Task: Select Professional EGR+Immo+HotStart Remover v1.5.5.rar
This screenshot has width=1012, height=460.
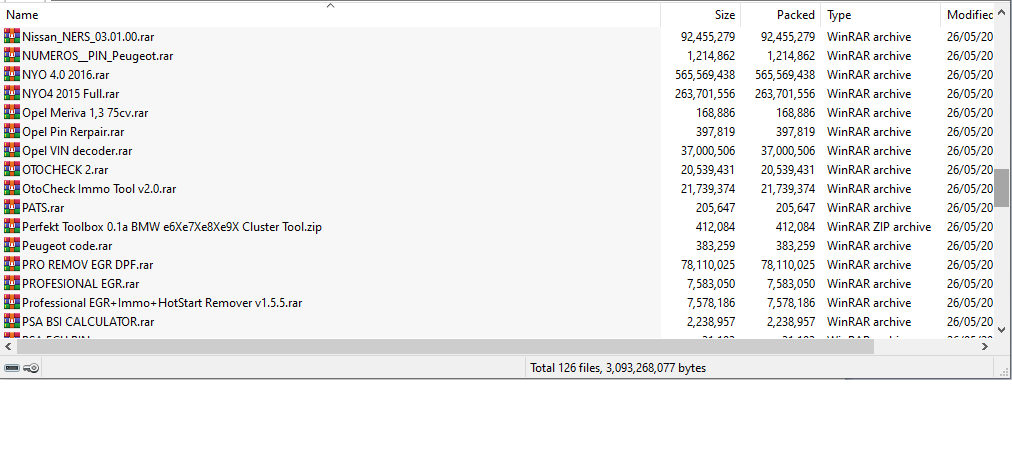Action: 162,303
